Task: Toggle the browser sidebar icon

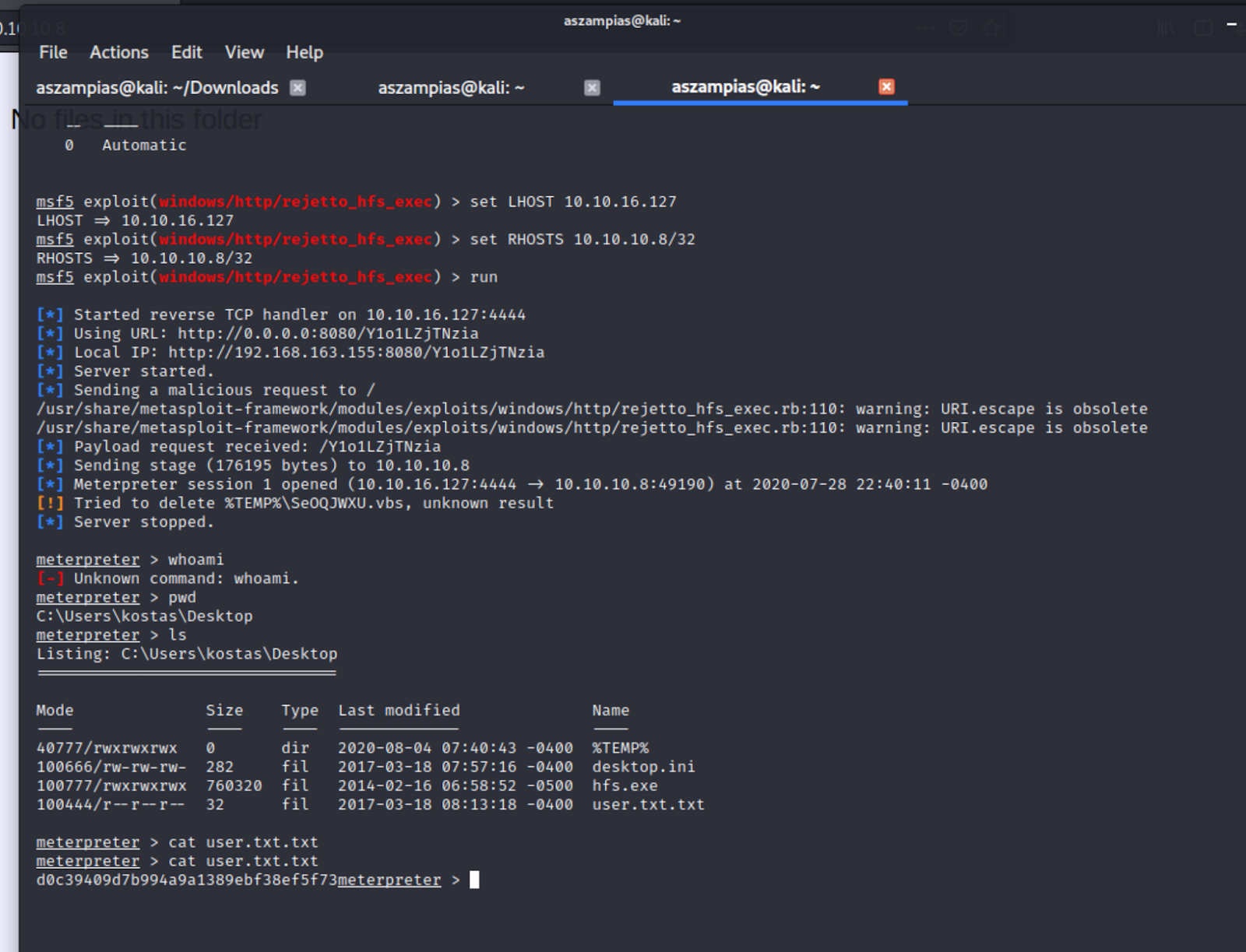Action: 1203,29
